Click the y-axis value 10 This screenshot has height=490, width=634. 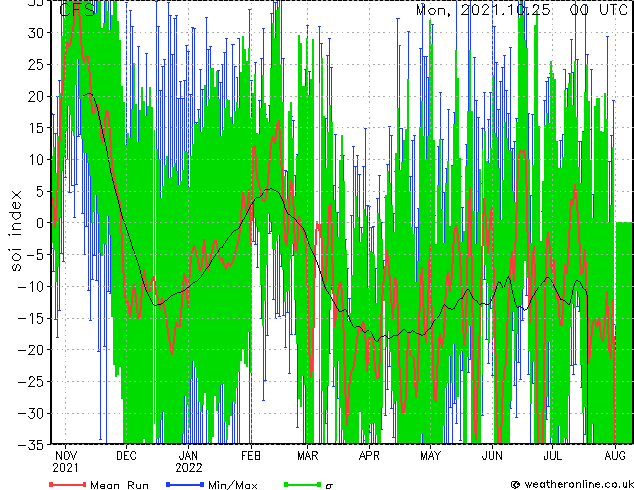(35, 159)
